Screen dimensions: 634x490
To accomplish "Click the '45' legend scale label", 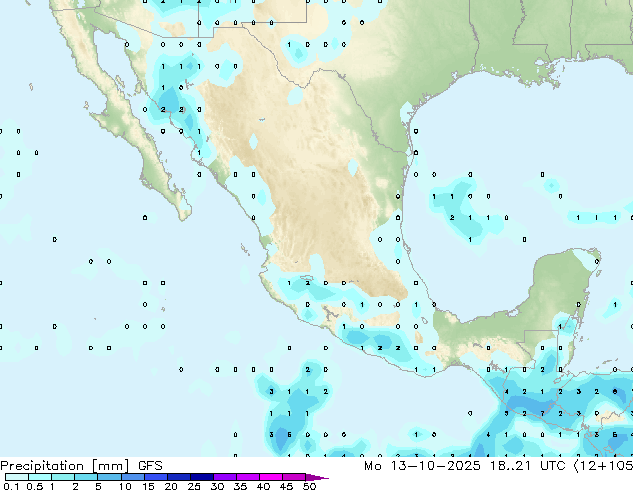I will pos(286,486).
